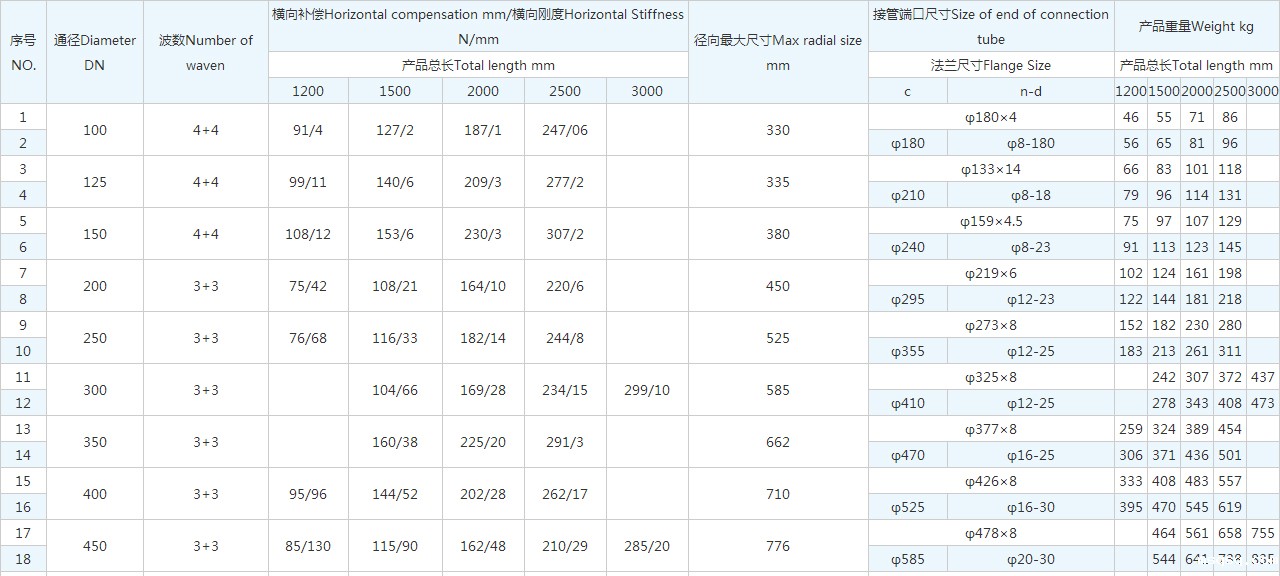This screenshot has height=576, width=1280.
Task: Click the 径向最大尺寸Max radial size header
Action: [x=777, y=52]
